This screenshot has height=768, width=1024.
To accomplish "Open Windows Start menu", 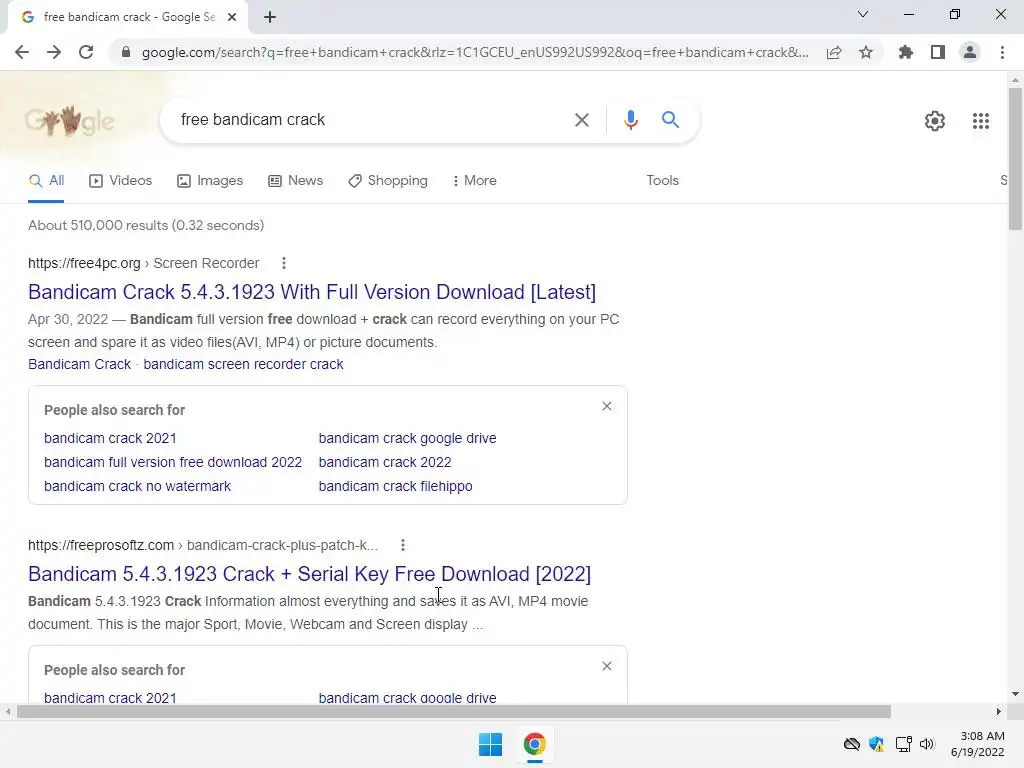I will tap(490, 744).
